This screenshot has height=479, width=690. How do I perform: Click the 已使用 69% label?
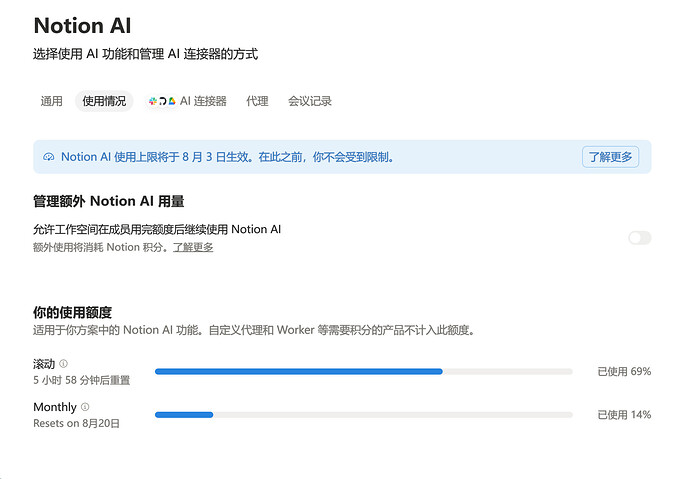coord(624,372)
